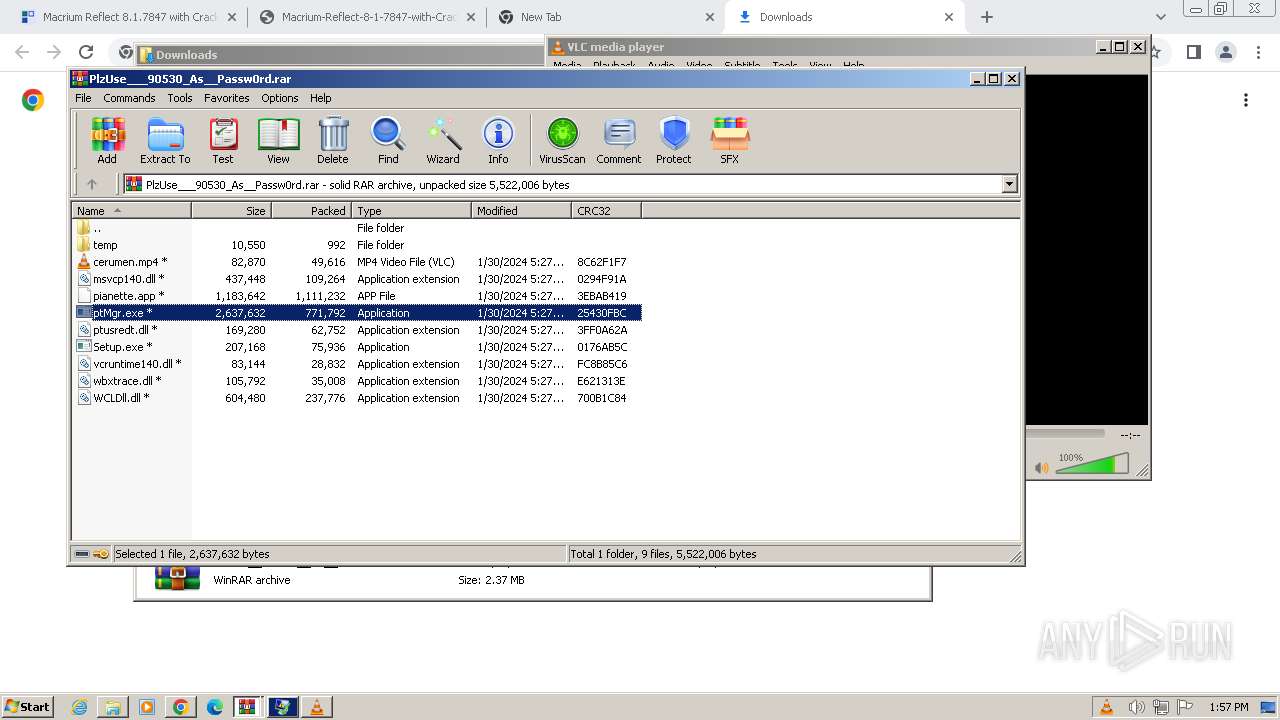The height and width of the screenshot is (720, 1280).
Task: Open the Options menu
Action: point(280,98)
